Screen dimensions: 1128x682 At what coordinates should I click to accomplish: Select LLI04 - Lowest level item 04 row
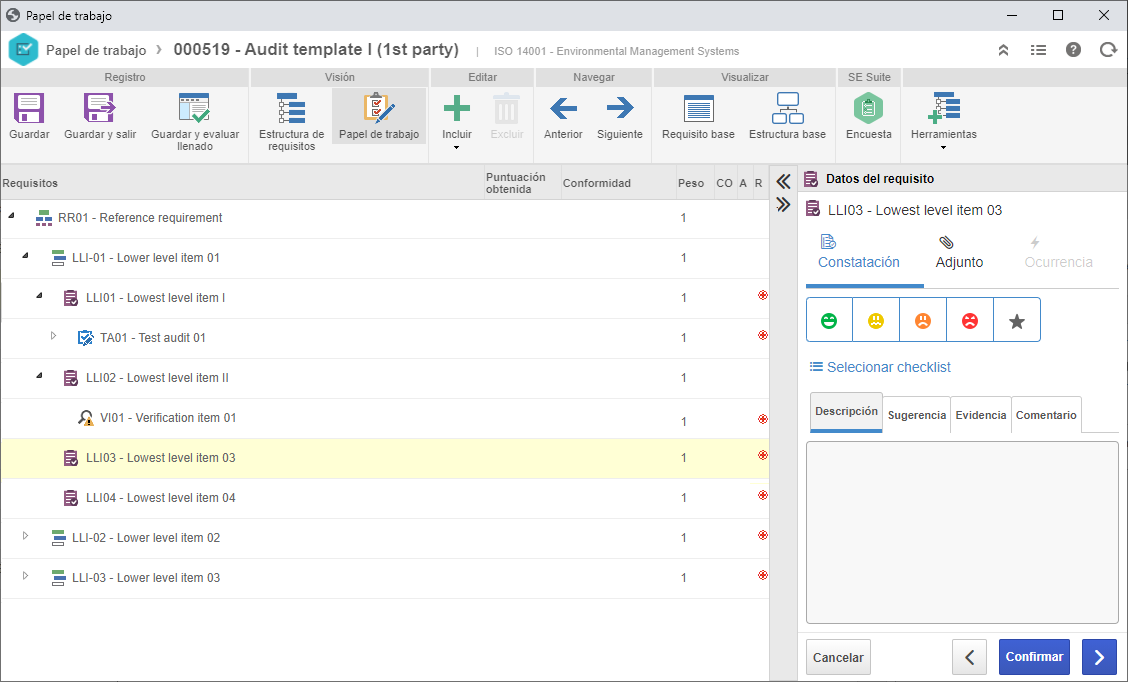pyautogui.click(x=385, y=498)
